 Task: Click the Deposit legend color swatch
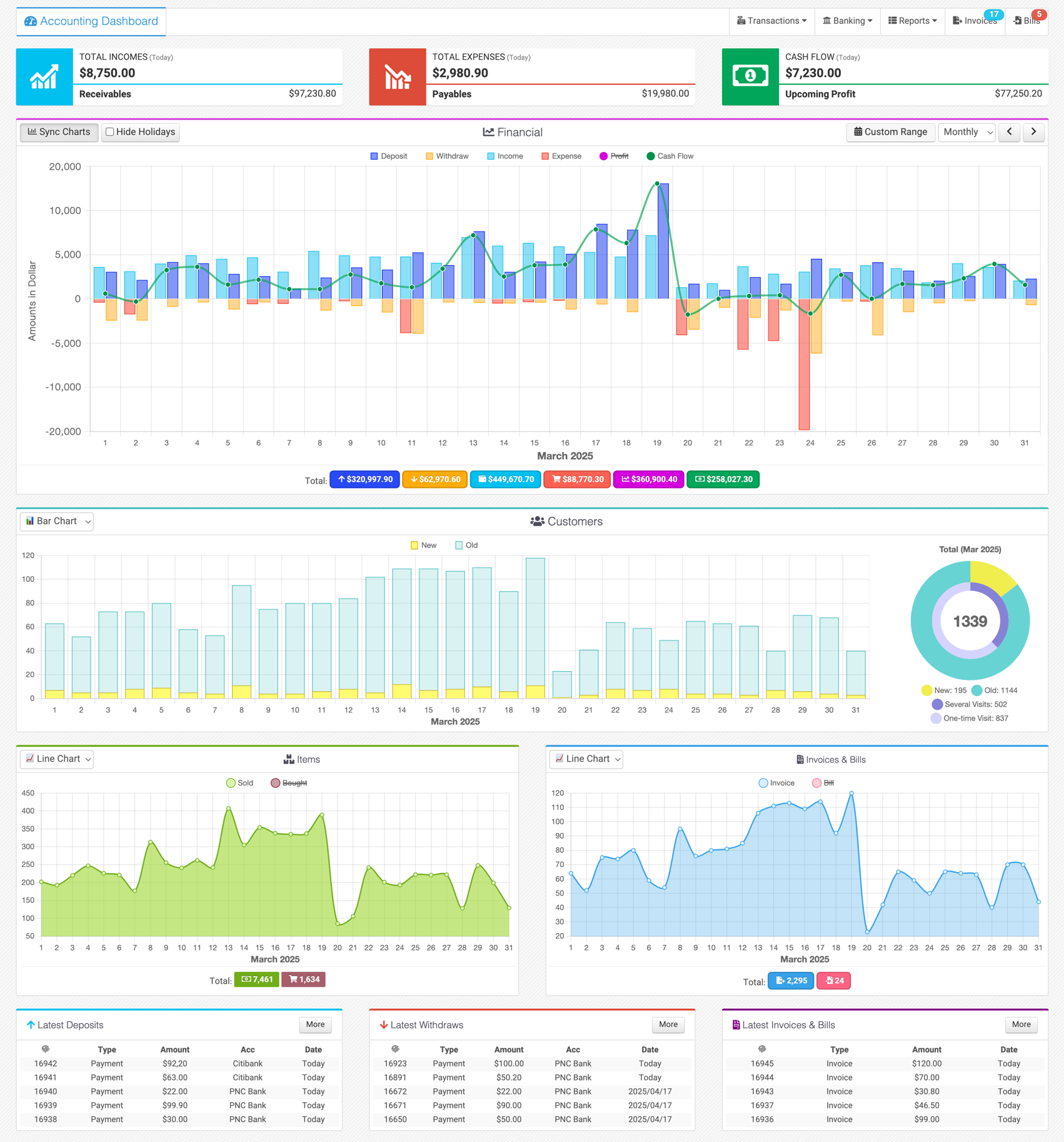374,156
